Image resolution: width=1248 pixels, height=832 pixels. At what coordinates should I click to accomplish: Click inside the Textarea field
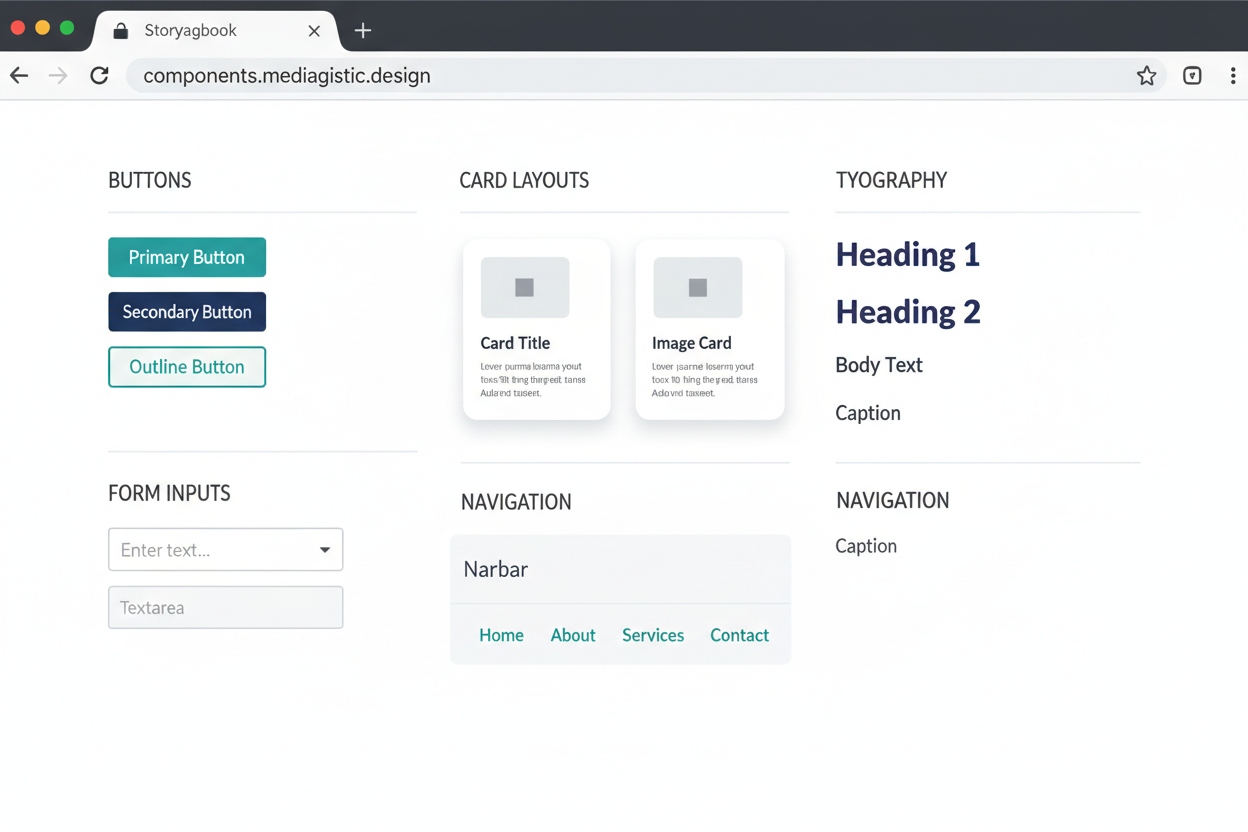pos(225,607)
